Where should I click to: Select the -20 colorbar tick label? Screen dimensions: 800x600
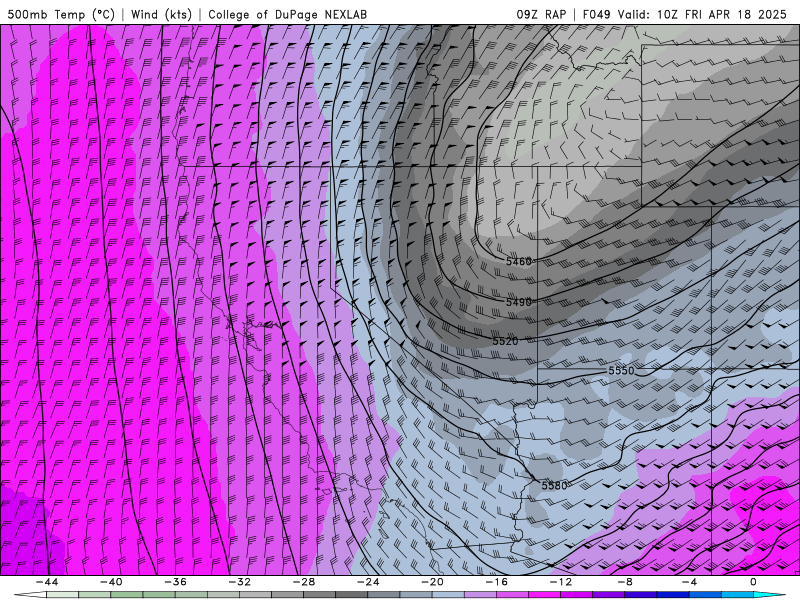point(432,582)
